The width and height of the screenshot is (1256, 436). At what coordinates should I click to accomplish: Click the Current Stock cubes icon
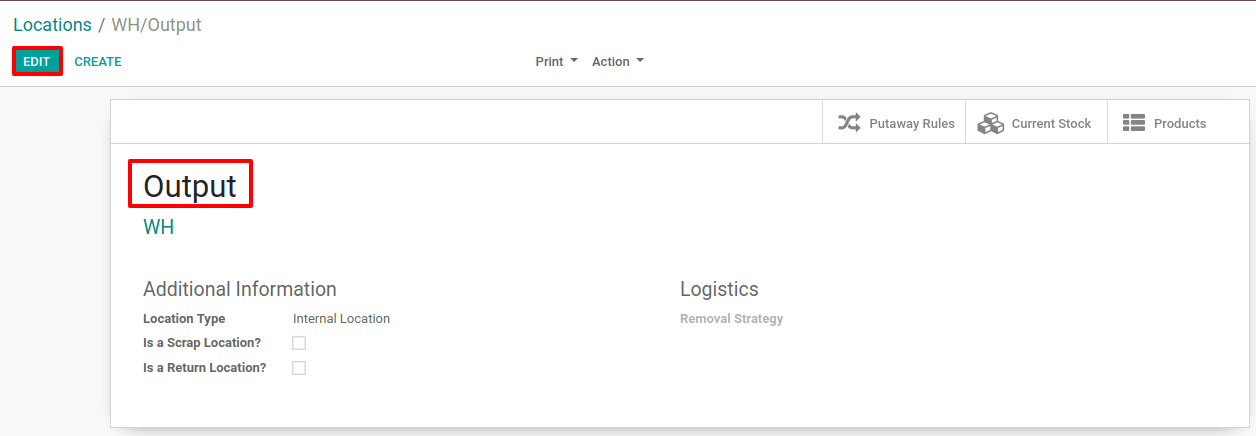click(990, 123)
